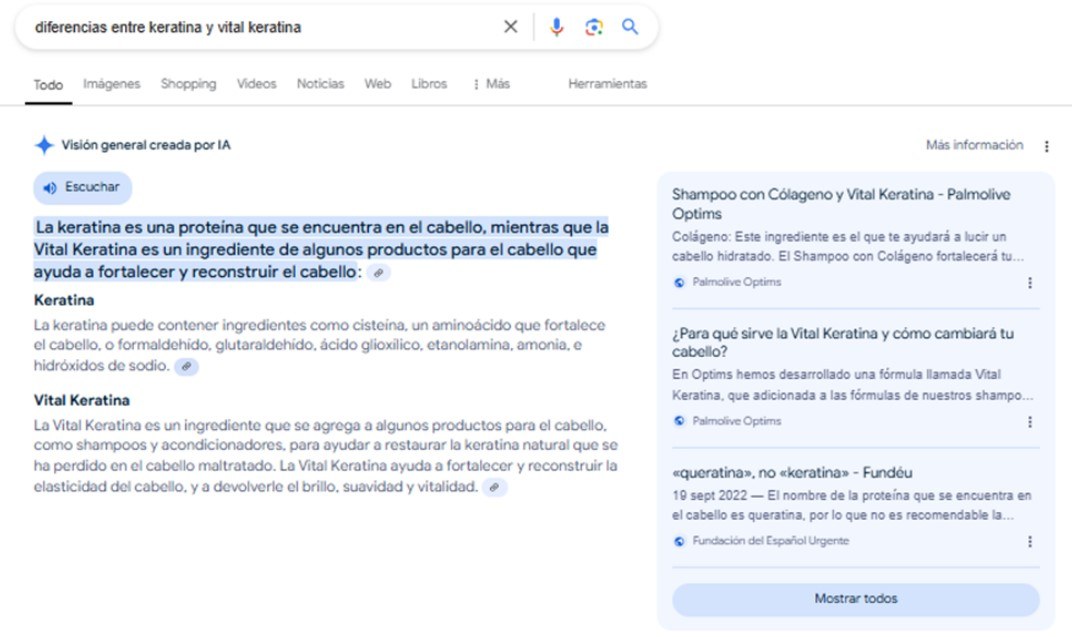This screenshot has height=637, width=1072.
Task: Open three-dot menu for the Fundéu result
Action: click(1029, 541)
